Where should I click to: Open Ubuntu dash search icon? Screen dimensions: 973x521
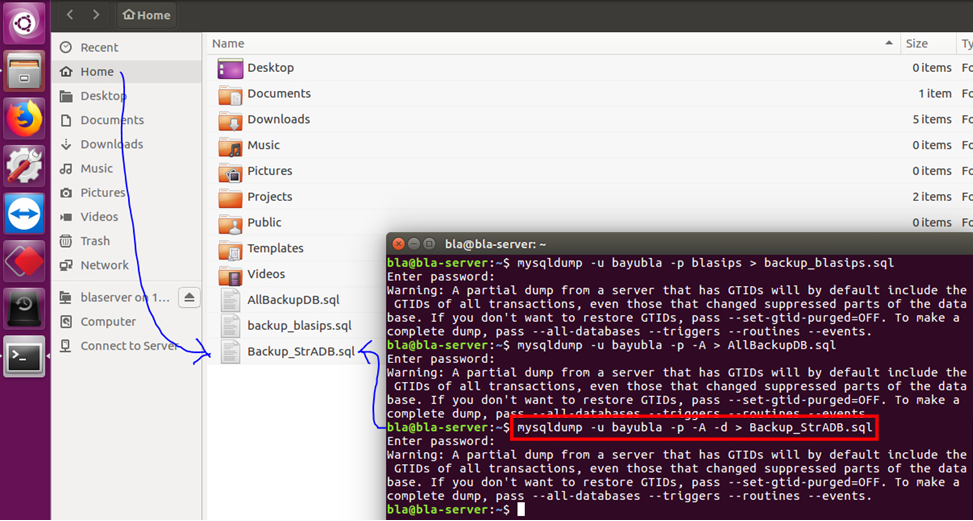[x=24, y=23]
